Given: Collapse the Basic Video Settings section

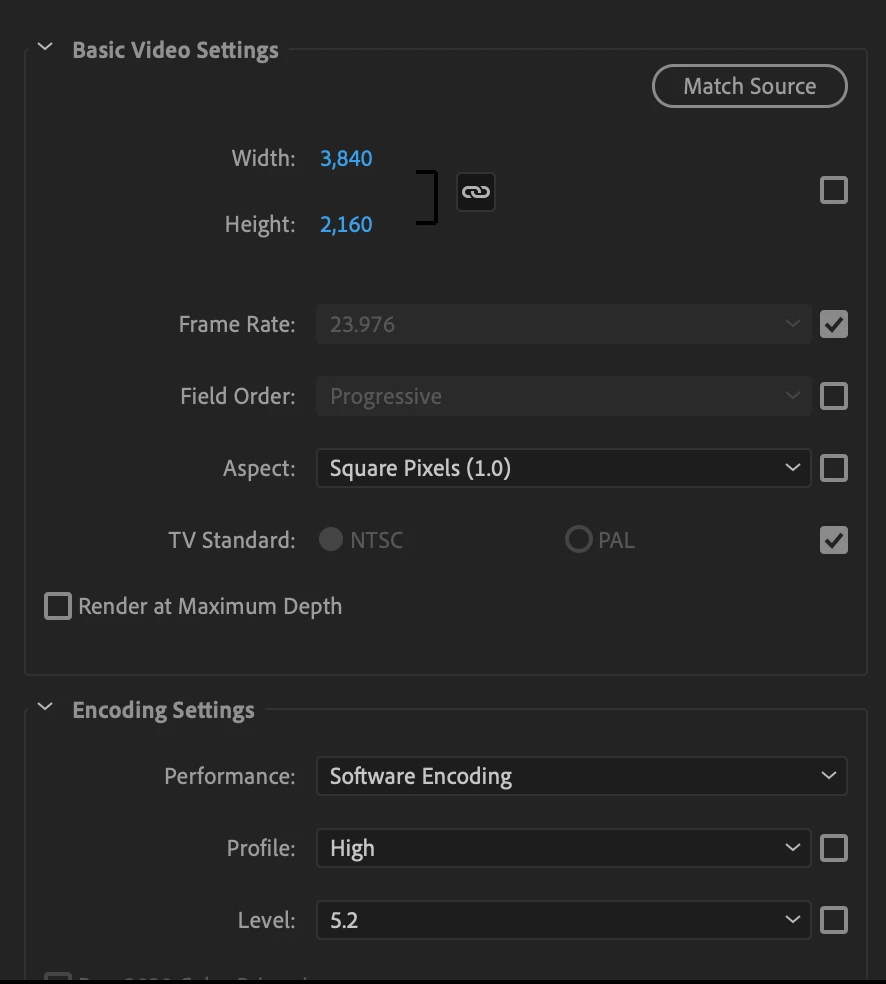Looking at the screenshot, I should click(45, 48).
